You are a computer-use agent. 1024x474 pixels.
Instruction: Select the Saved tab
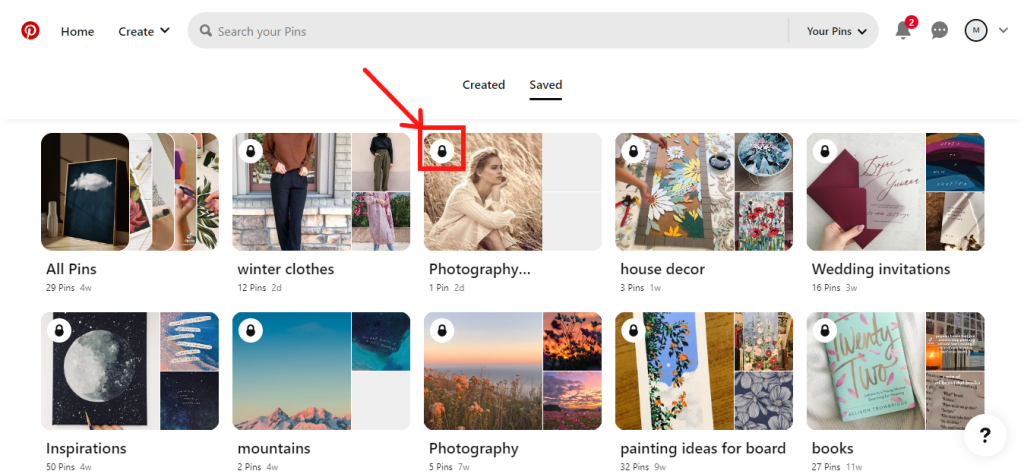click(545, 85)
